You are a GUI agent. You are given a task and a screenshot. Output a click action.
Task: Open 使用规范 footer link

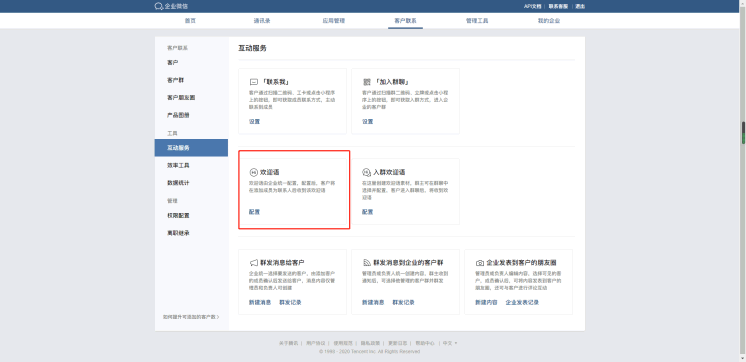click(343, 343)
